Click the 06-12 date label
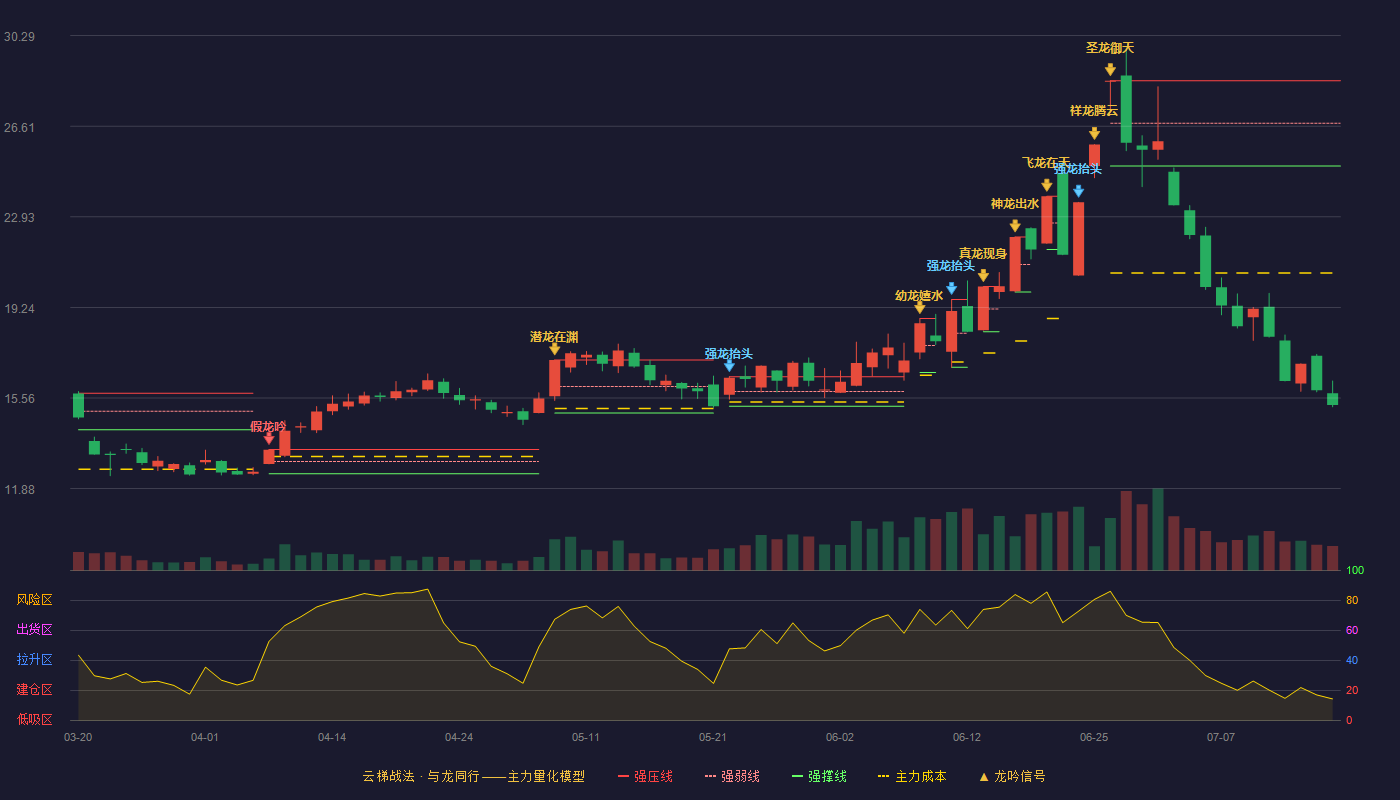1400x800 pixels. tap(967, 737)
